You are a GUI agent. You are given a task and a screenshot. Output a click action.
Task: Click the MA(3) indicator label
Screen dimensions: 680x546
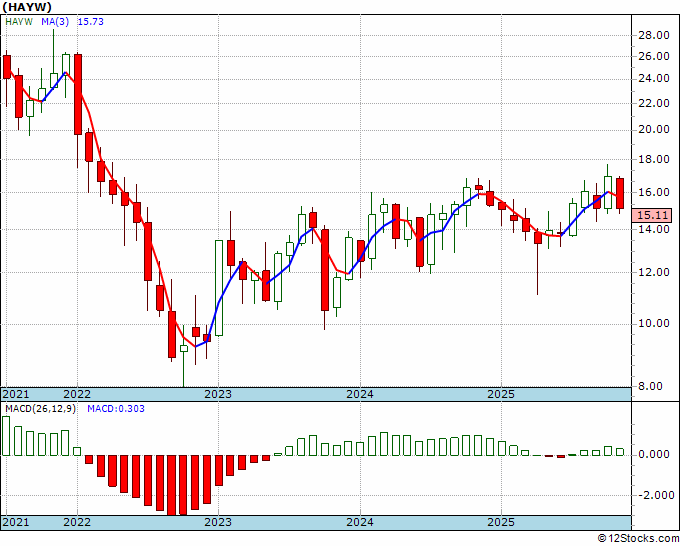point(55,22)
